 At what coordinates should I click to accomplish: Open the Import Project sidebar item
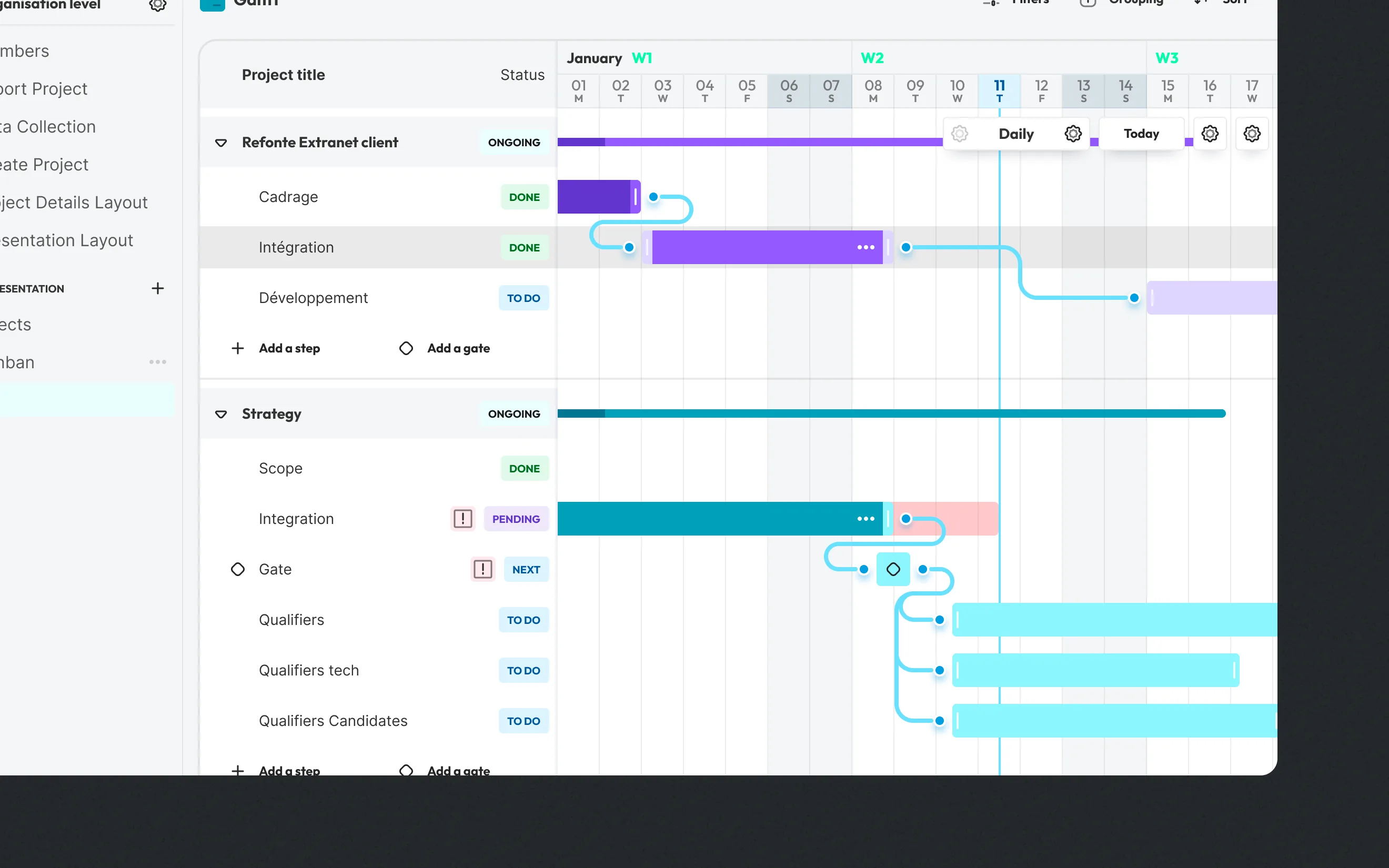tap(44, 89)
